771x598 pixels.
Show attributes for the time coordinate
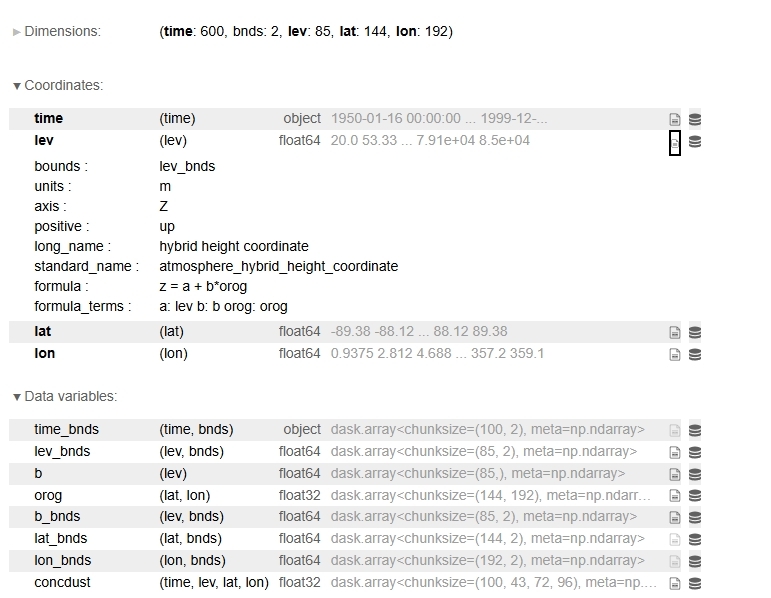coord(674,119)
